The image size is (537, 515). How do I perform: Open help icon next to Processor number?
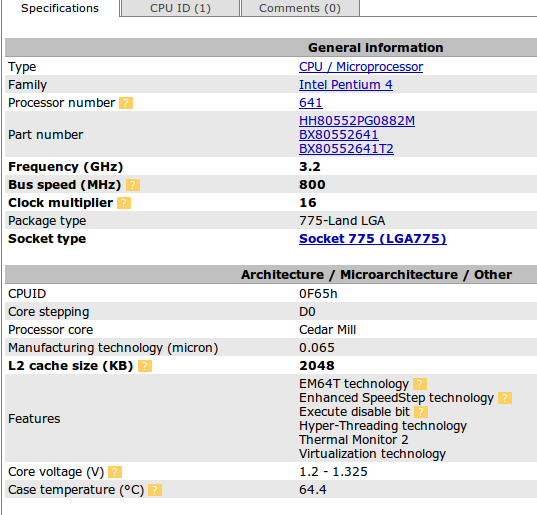click(x=126, y=103)
